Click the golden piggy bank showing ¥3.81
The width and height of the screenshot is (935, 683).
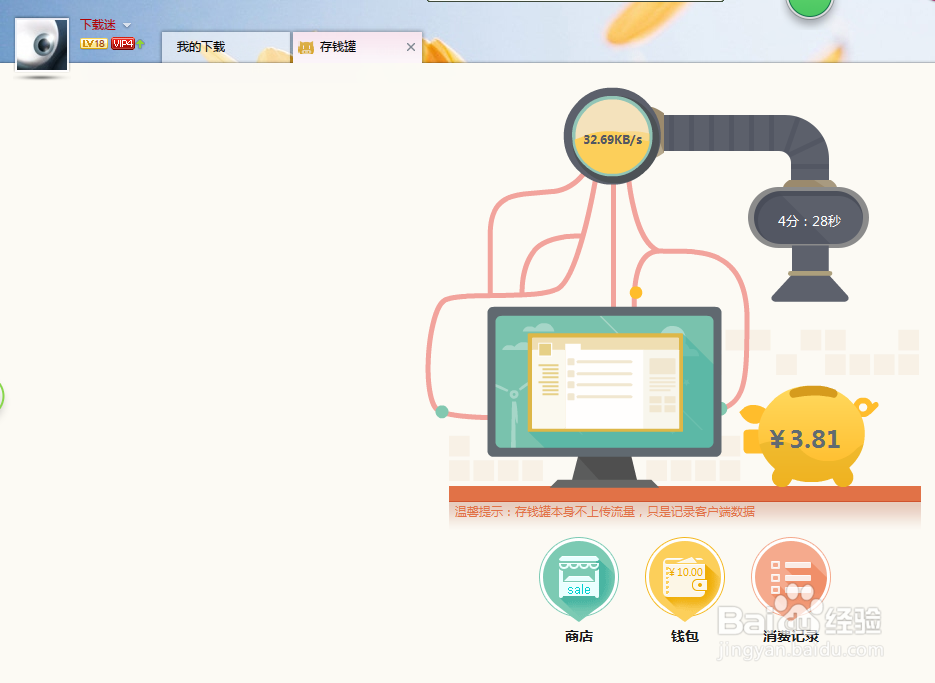tap(808, 437)
